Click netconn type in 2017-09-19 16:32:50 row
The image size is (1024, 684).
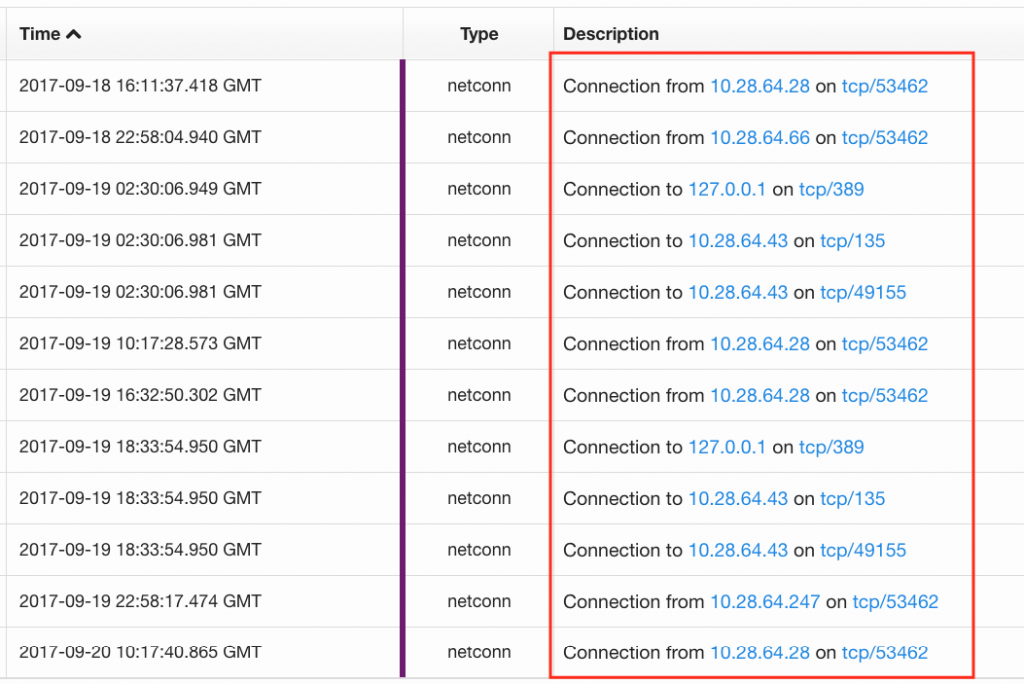[x=479, y=396]
